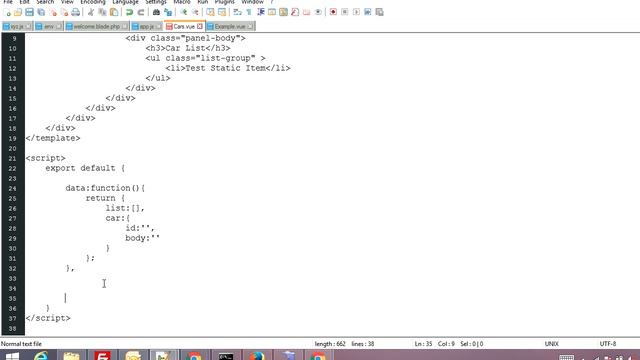
Task: Click the 'export default {' code line
Action: [85, 168]
